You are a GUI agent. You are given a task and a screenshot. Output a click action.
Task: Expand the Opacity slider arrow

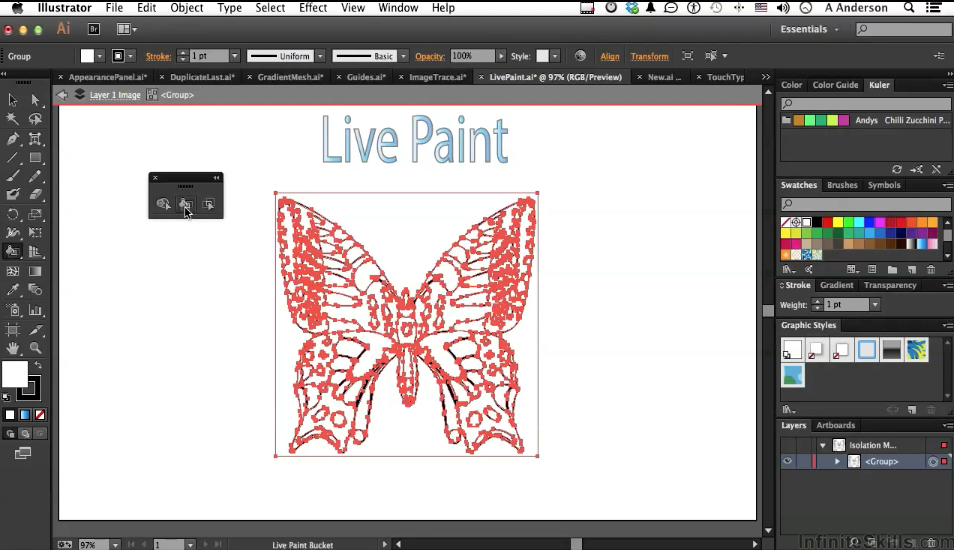click(x=501, y=56)
